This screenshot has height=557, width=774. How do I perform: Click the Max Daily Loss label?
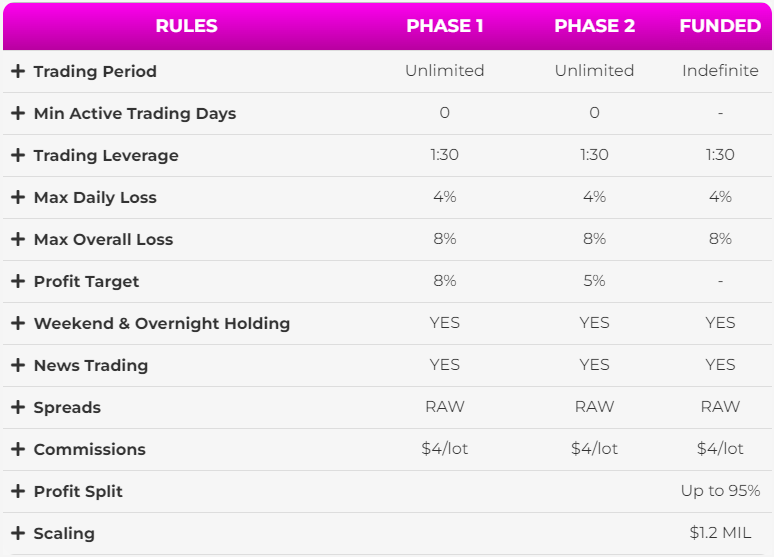(x=95, y=198)
